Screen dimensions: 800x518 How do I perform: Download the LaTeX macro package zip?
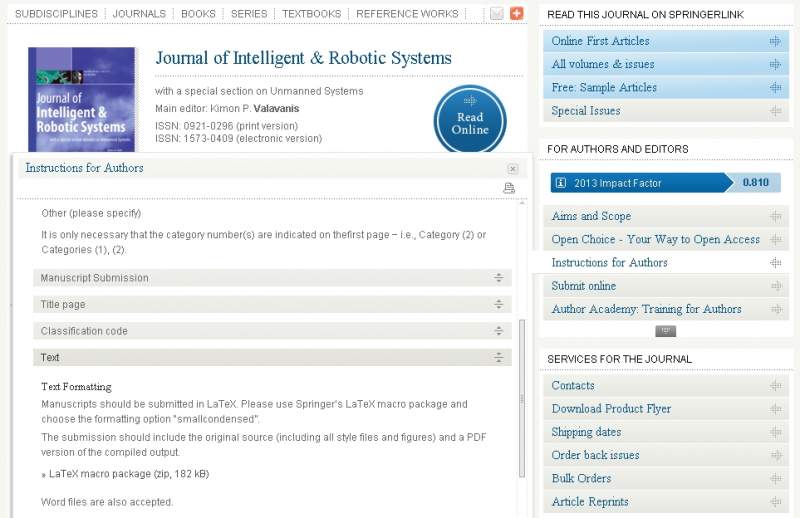129,474
